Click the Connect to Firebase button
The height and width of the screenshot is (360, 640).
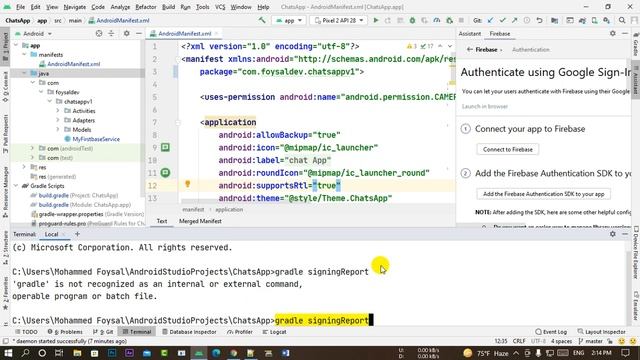(x=507, y=149)
